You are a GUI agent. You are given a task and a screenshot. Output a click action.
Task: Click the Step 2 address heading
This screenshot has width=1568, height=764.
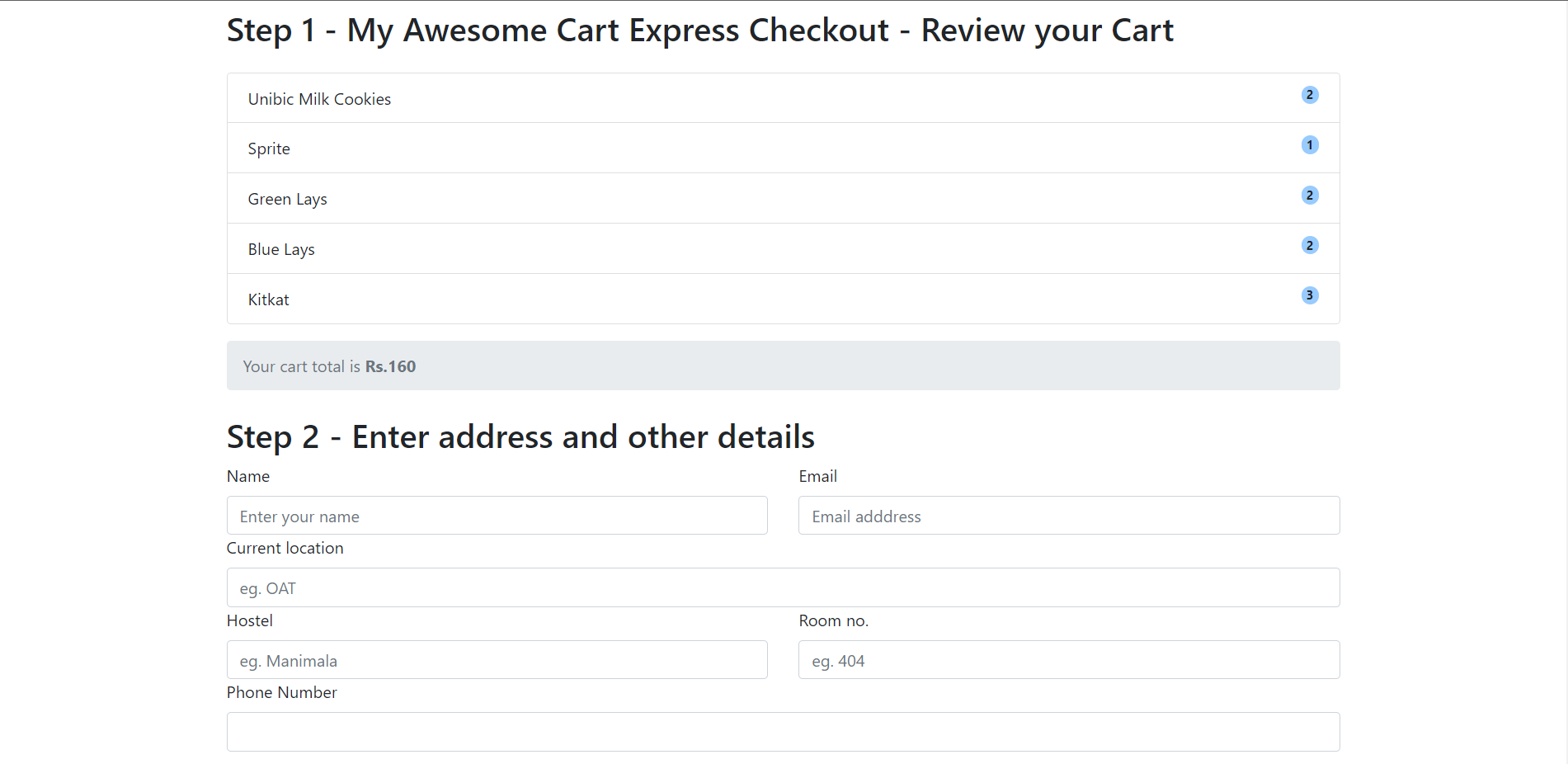520,437
